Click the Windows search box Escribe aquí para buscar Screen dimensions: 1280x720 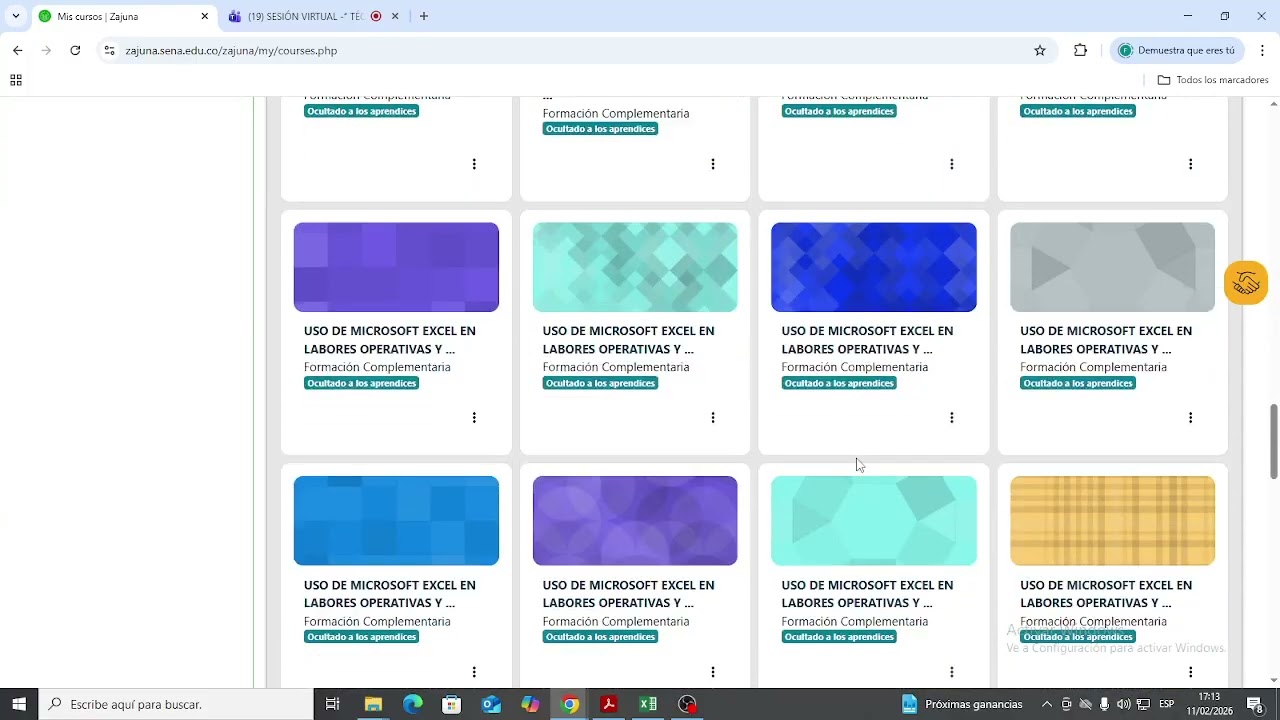pos(176,704)
